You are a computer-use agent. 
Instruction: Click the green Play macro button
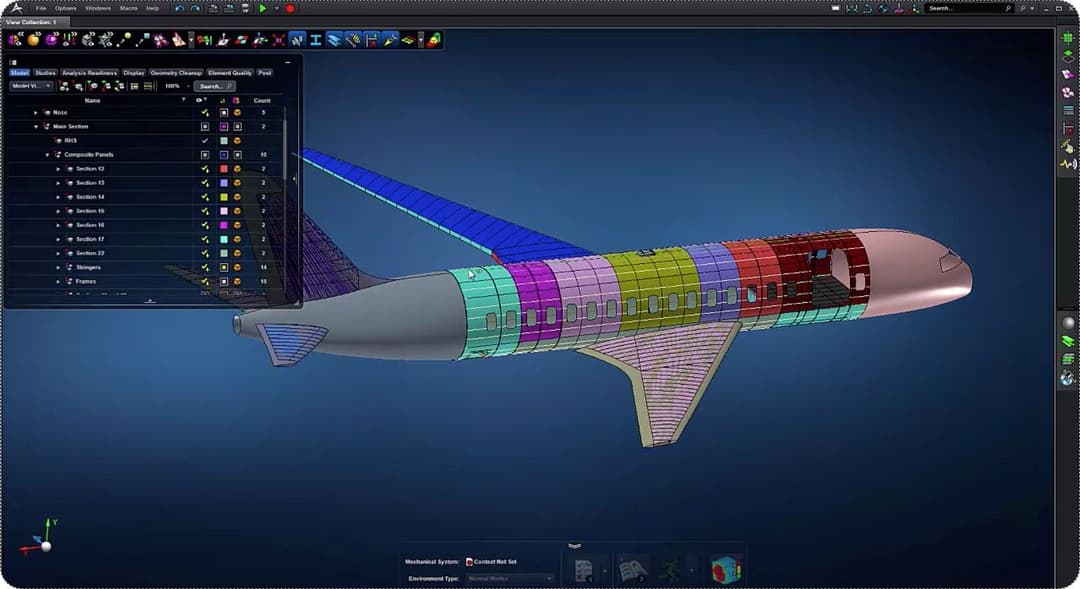pyautogui.click(x=263, y=8)
